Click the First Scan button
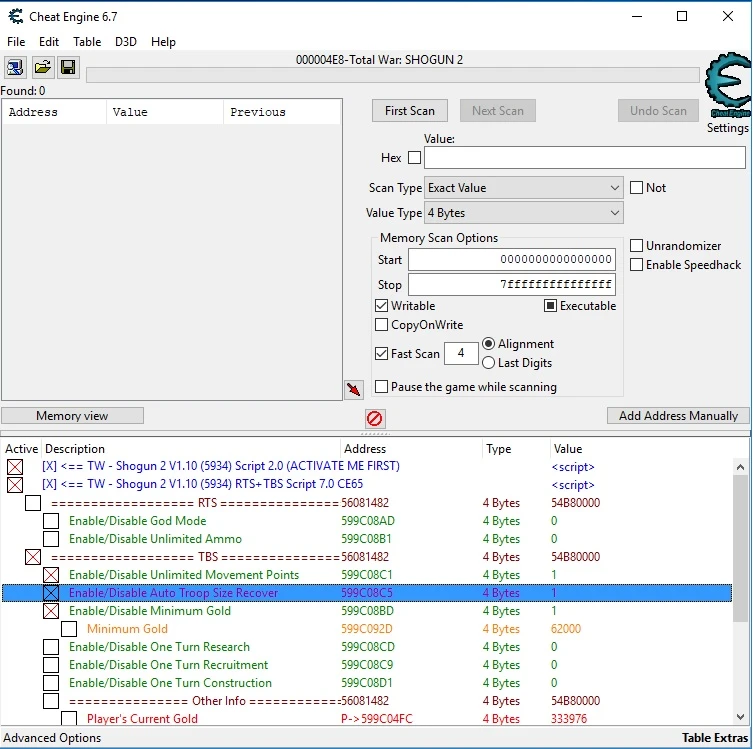This screenshot has width=753, height=749. pos(410,111)
